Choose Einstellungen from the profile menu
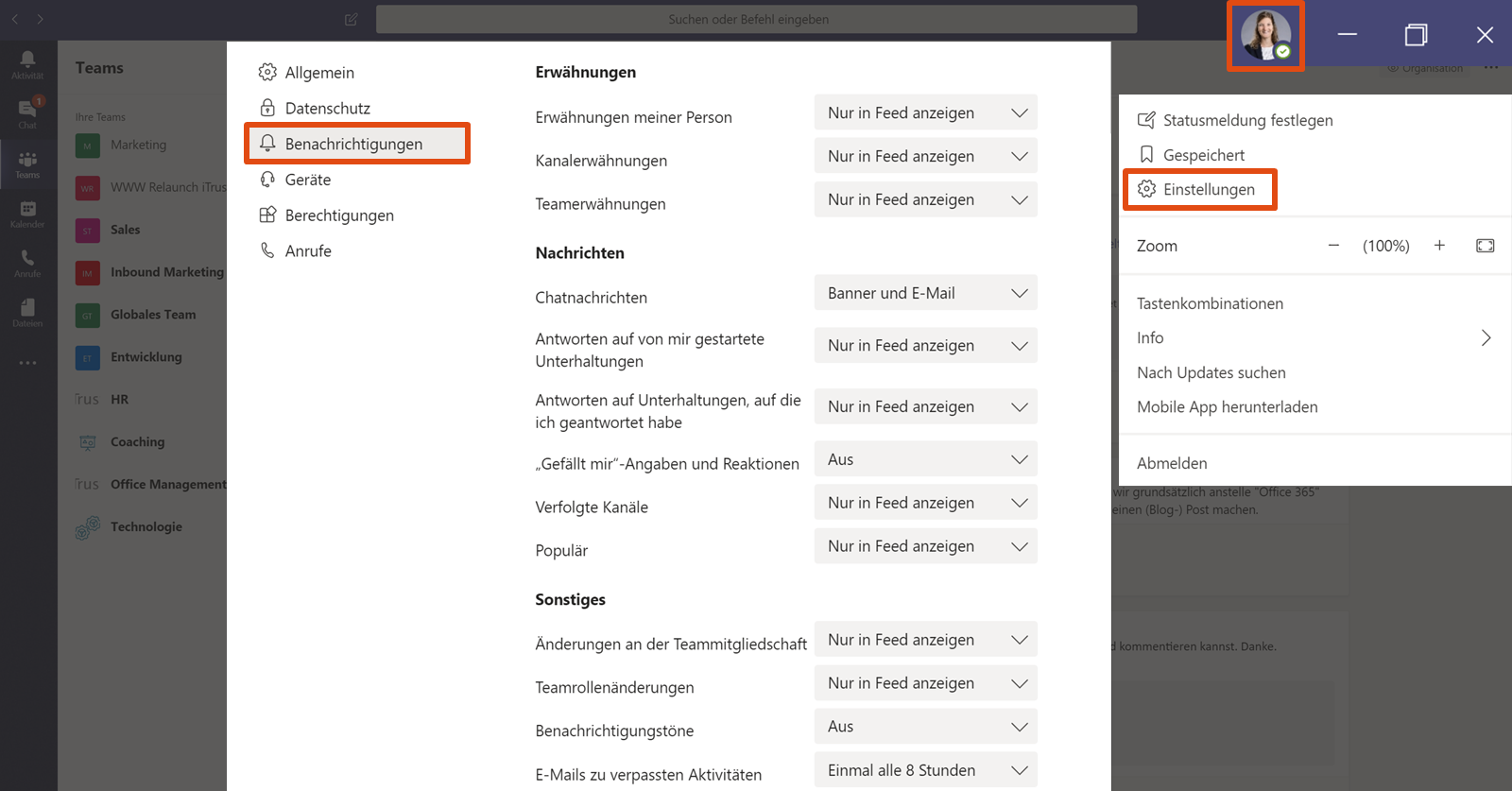 click(x=1208, y=190)
